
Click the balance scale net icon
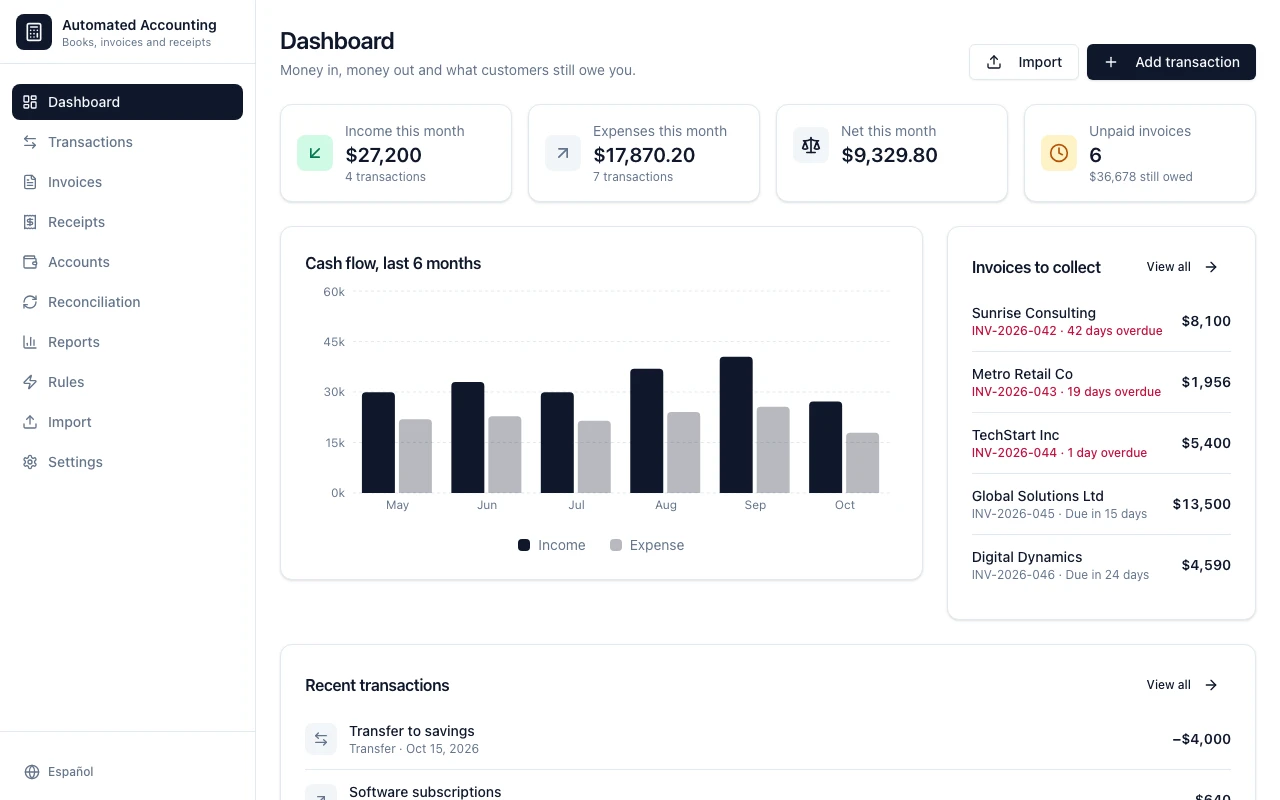[811, 145]
